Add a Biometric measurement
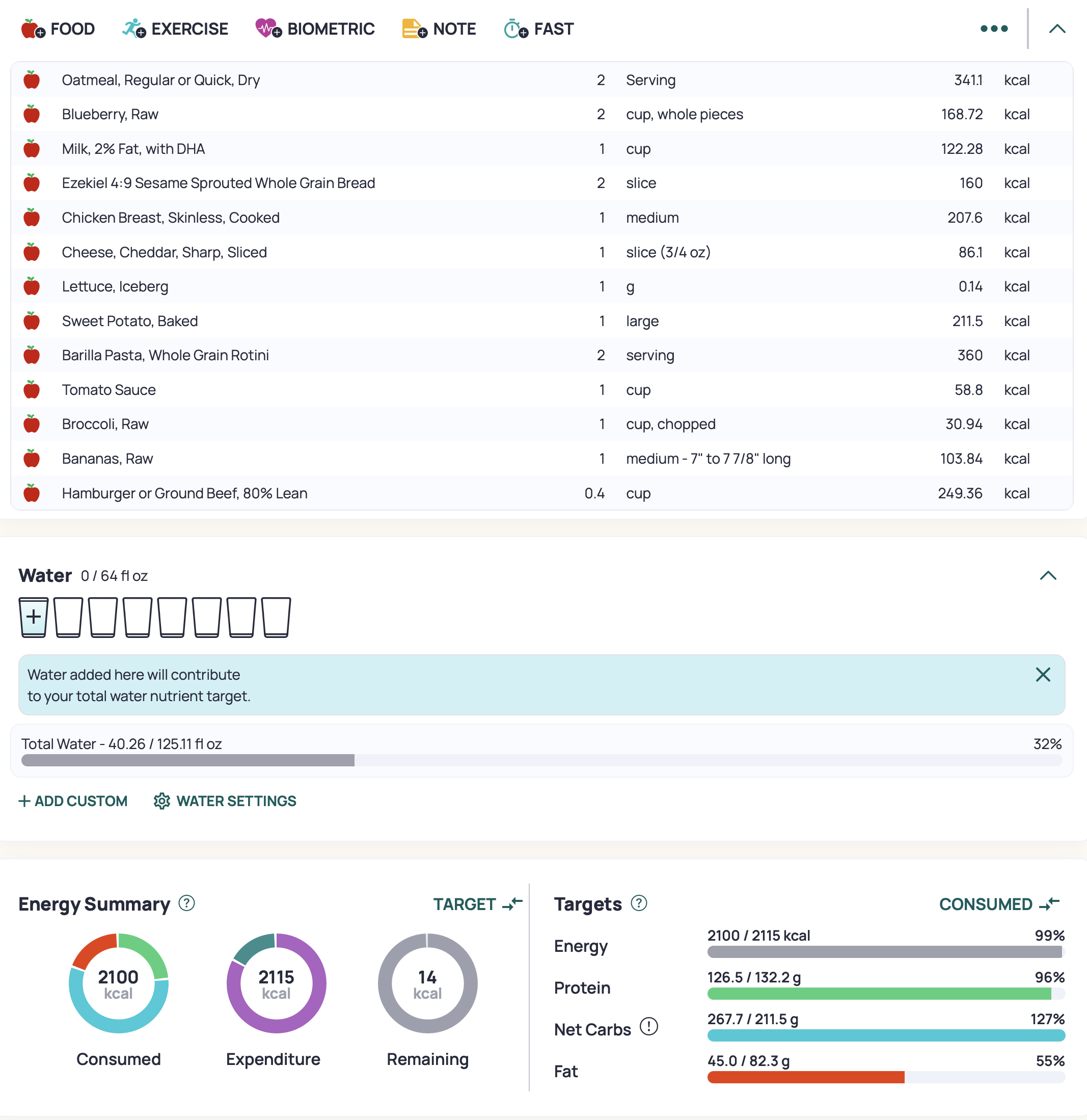The height and width of the screenshot is (1120, 1087). point(315,29)
